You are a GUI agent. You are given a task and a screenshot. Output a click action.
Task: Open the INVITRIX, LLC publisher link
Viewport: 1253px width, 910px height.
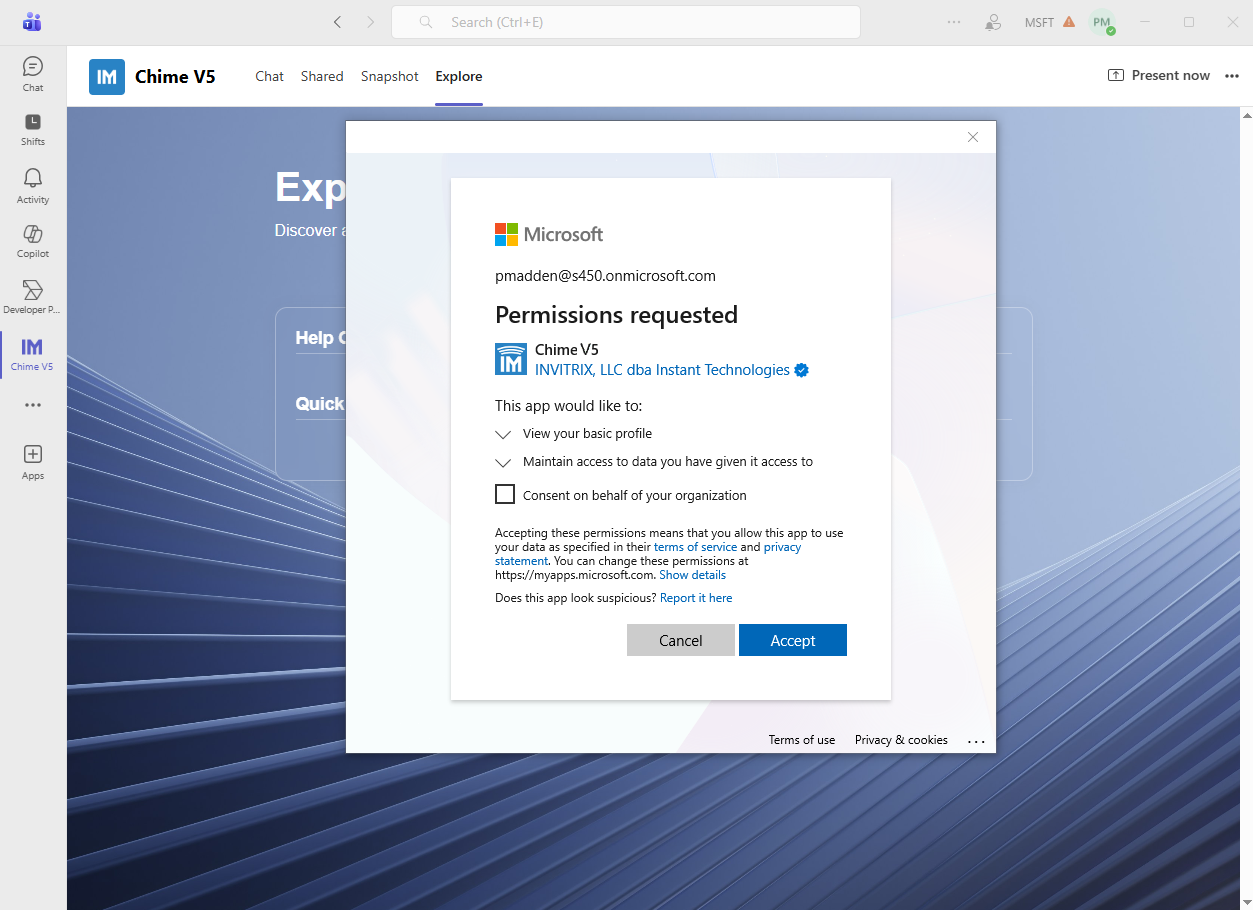click(662, 370)
